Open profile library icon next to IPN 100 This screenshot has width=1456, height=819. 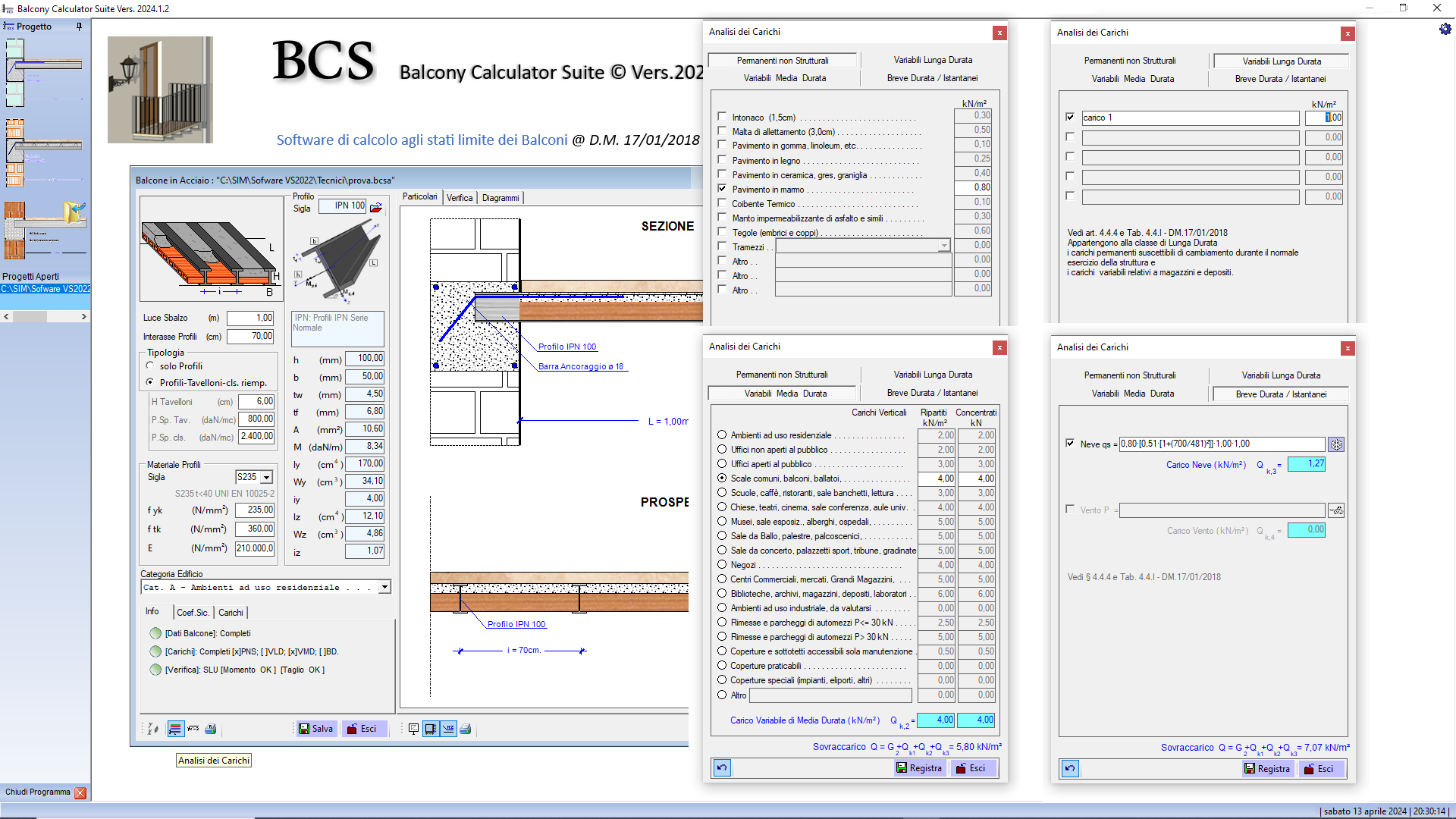click(x=376, y=206)
